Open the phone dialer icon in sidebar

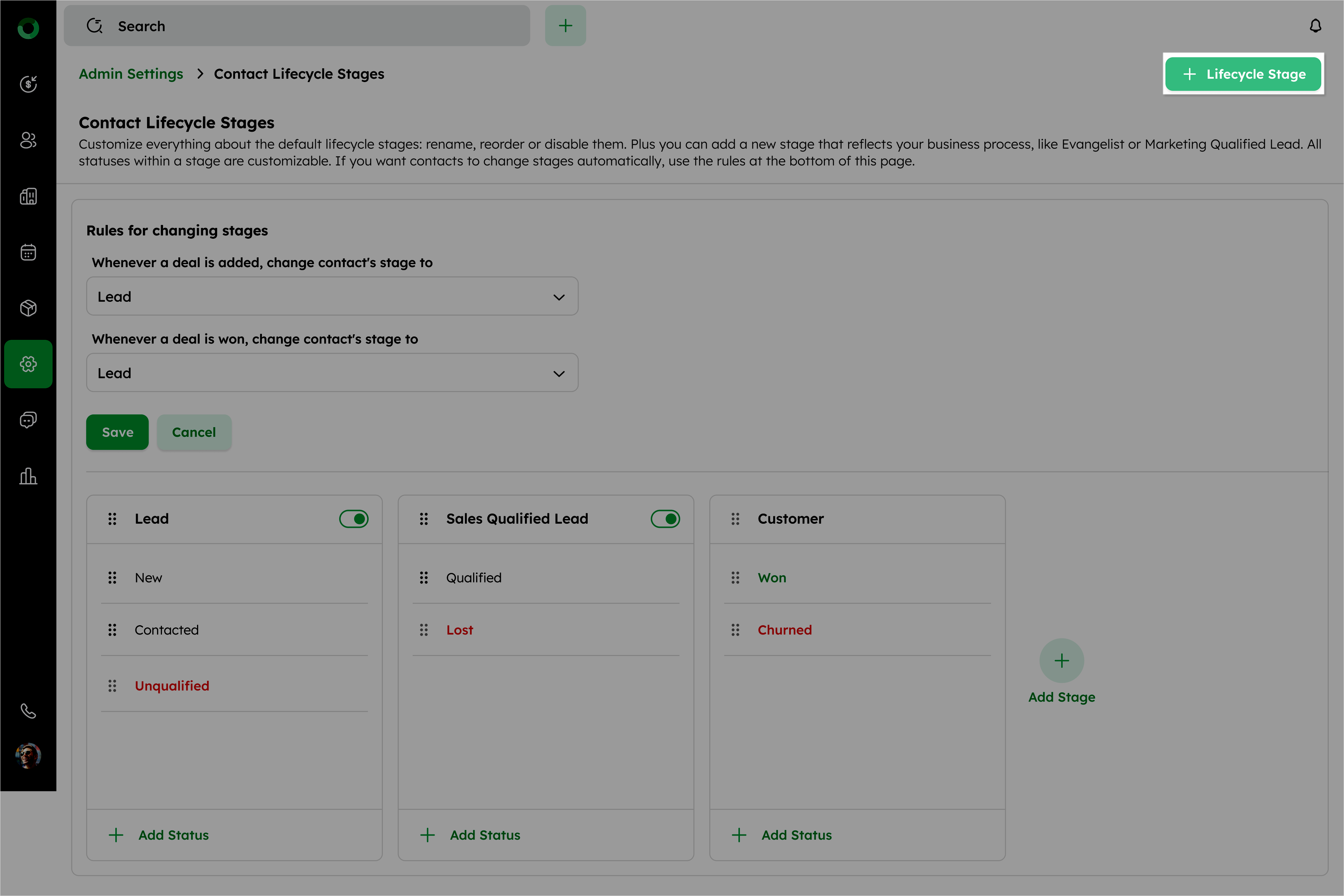coord(28,711)
